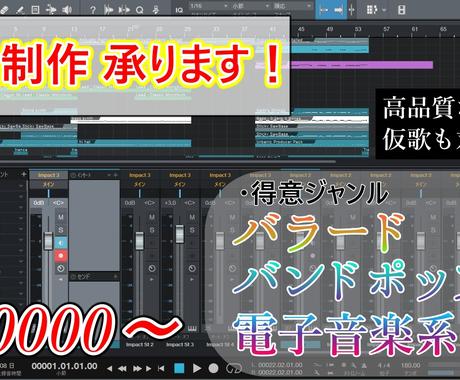Click automation icon on second channel
Viewport: 460px width, 380px height.
coord(152,268)
